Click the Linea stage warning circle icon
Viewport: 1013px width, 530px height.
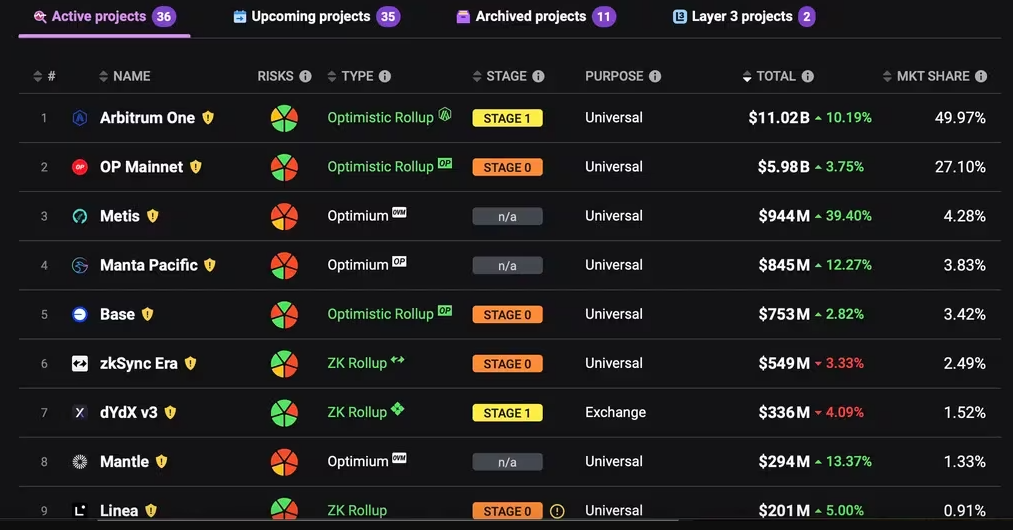pos(557,511)
